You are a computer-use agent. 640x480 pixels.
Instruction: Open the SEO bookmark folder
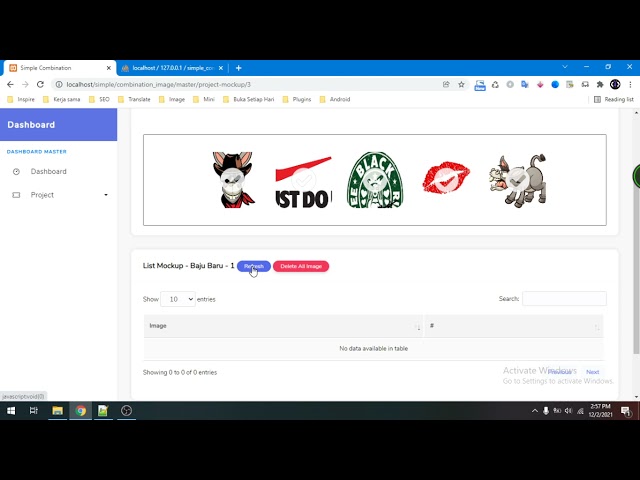point(99,99)
